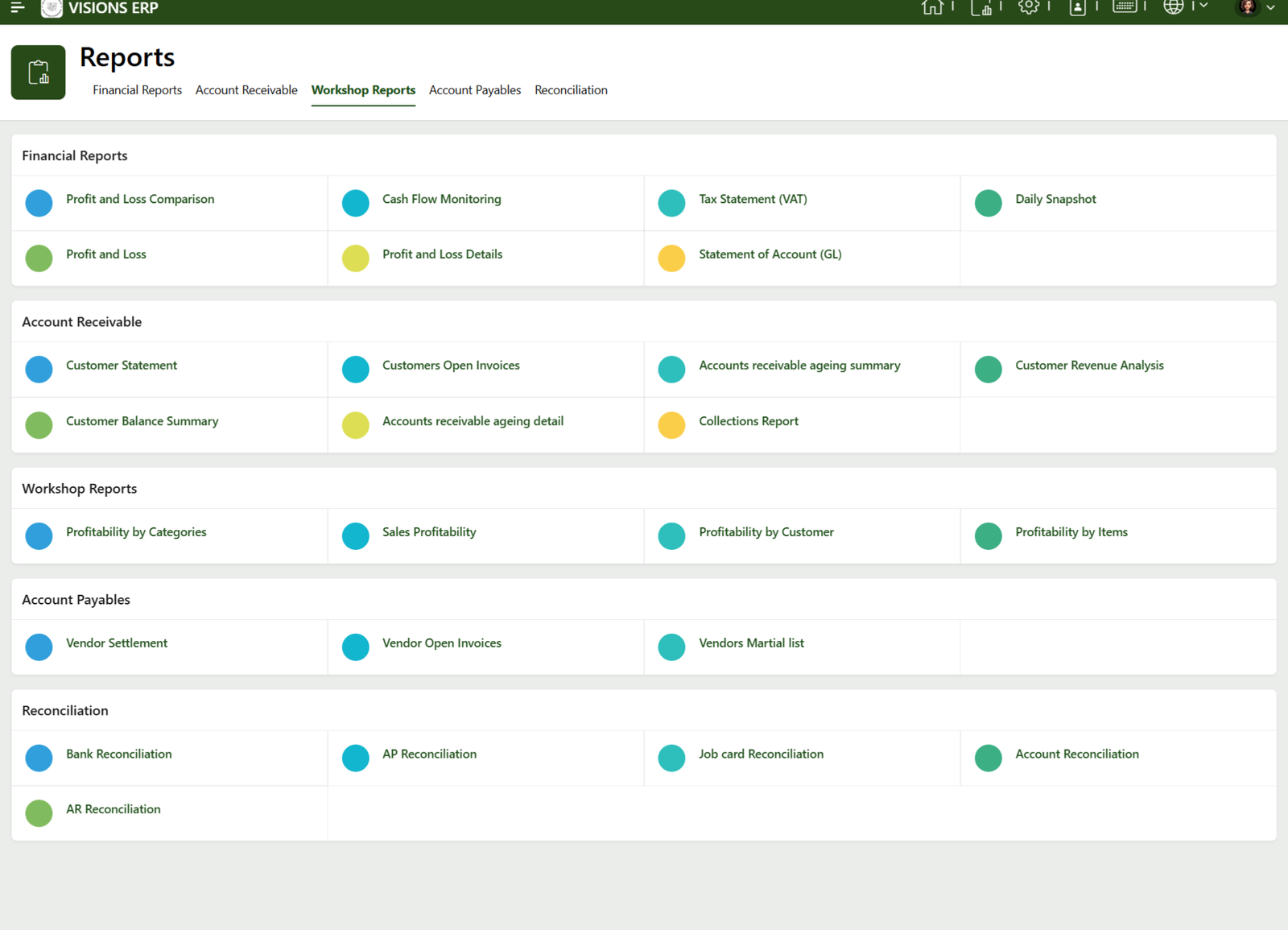View the Profitability by Customer report
Screen dimensions: 1288x930
[x=766, y=532]
